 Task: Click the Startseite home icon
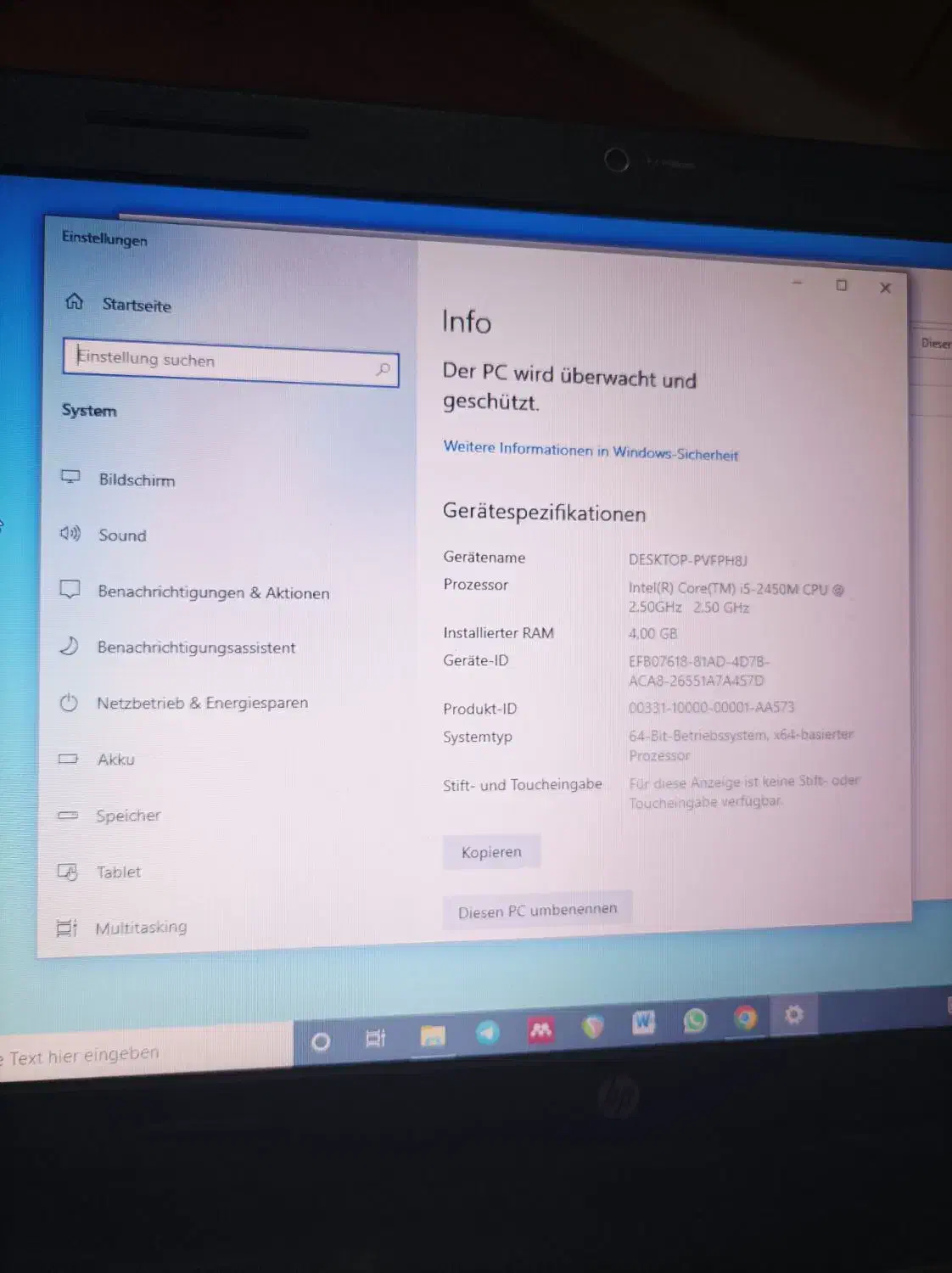[75, 301]
